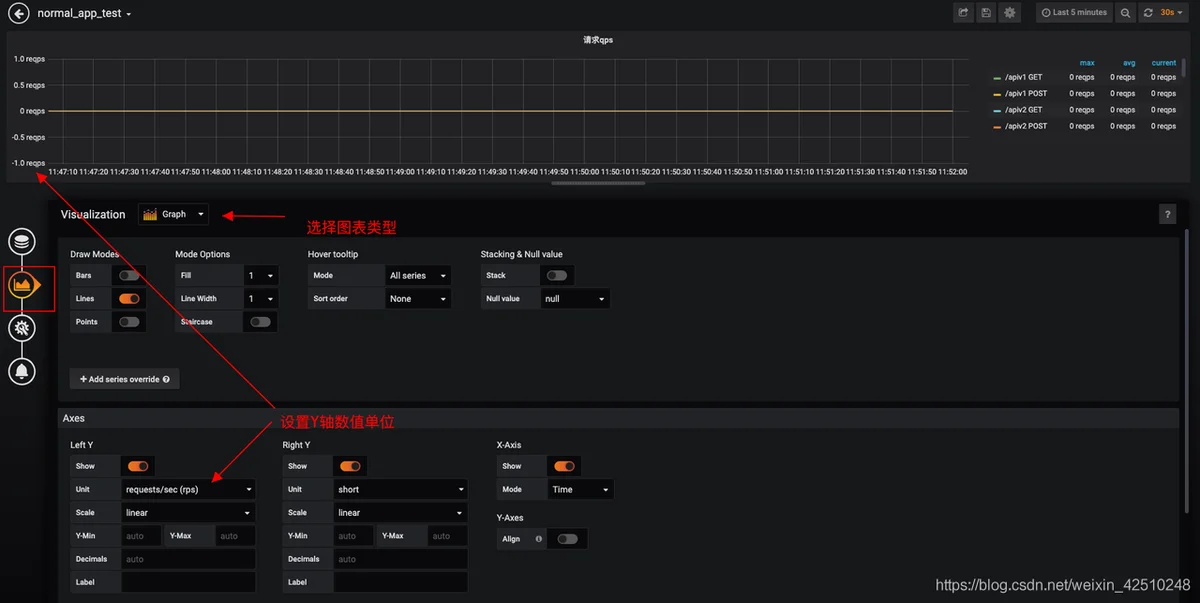Toggle Right Y axis Show switch
Viewport: 1200px width, 603px height.
[x=350, y=466]
